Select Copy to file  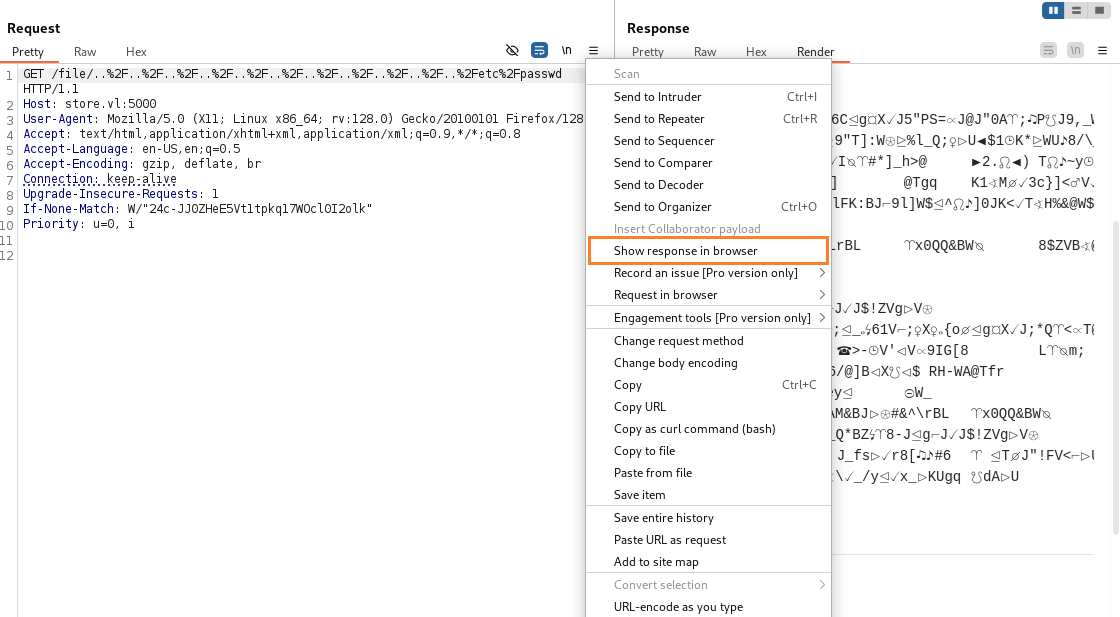tap(708, 451)
